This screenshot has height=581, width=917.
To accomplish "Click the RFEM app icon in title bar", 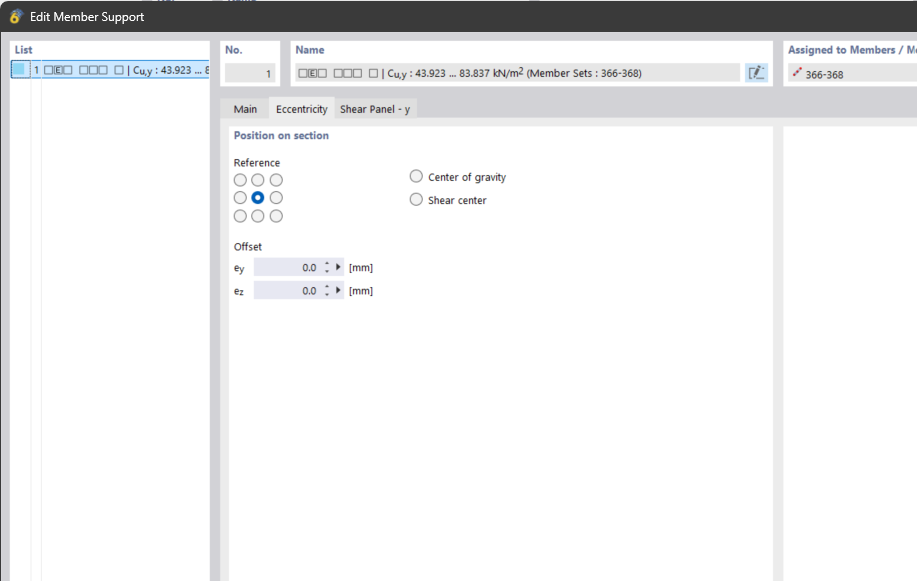I will click(x=16, y=16).
